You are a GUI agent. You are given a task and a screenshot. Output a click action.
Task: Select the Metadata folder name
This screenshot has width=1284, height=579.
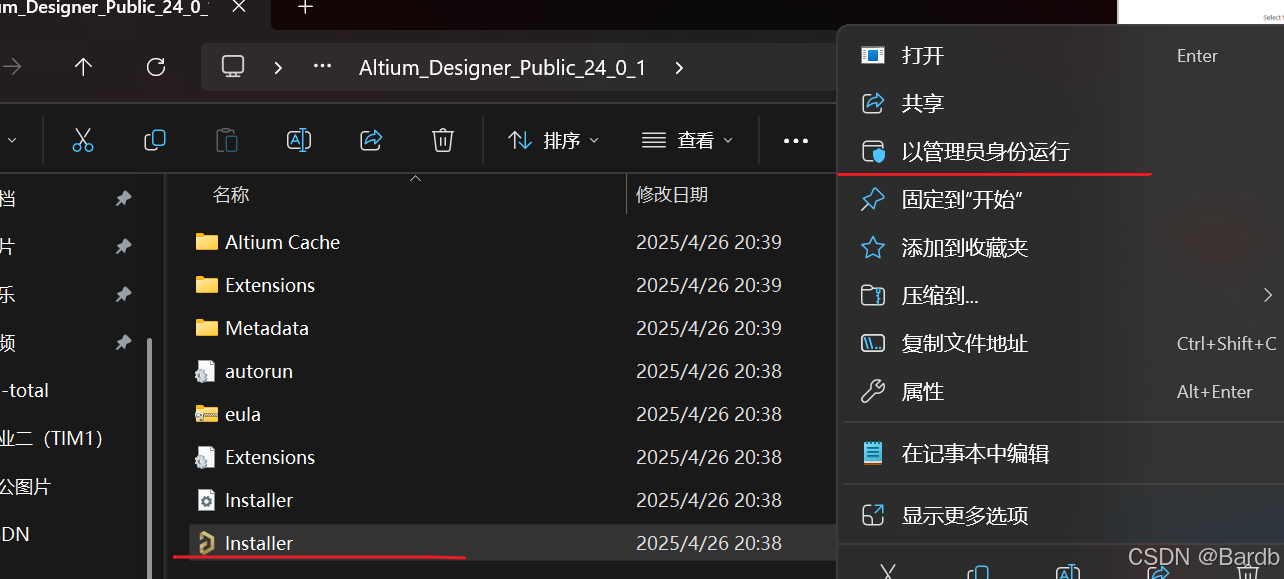(x=267, y=328)
